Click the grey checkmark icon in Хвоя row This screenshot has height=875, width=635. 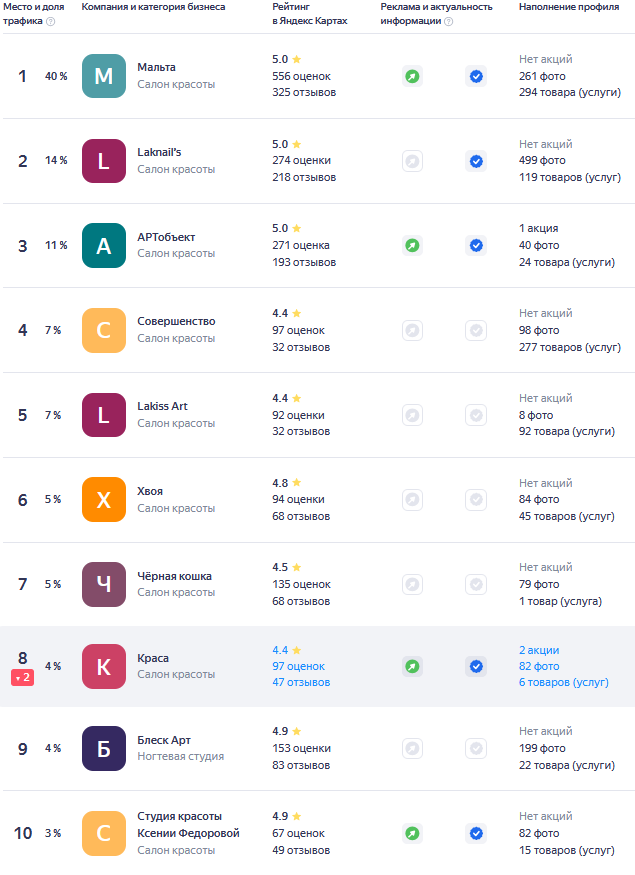point(476,499)
